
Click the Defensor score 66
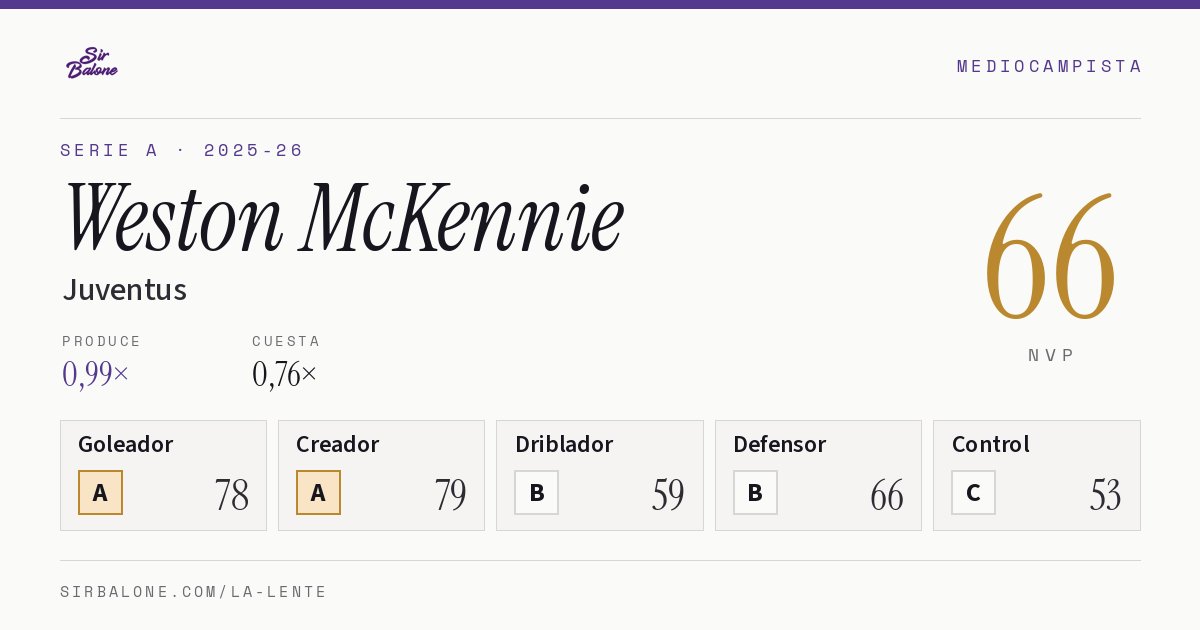point(887,495)
